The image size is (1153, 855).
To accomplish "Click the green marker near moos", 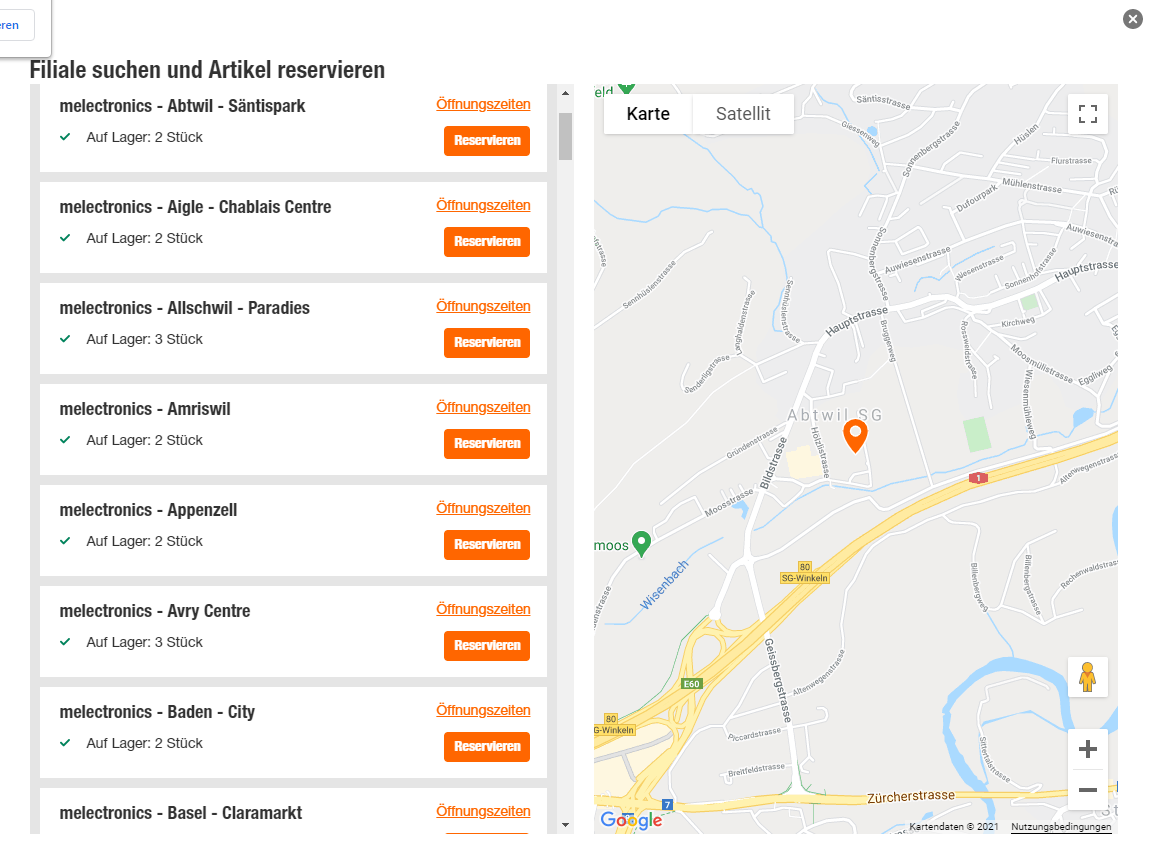I will click(641, 544).
